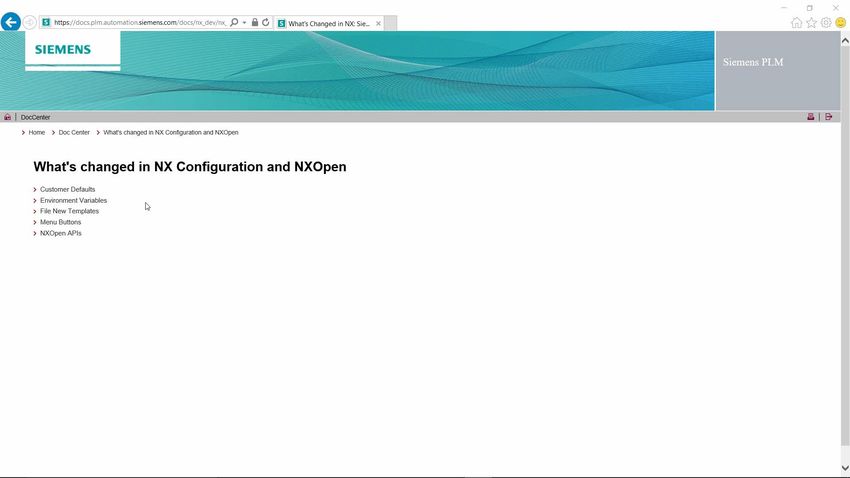This screenshot has height=478, width=850.
Task: Open Favorites star icon
Action: (x=811, y=23)
